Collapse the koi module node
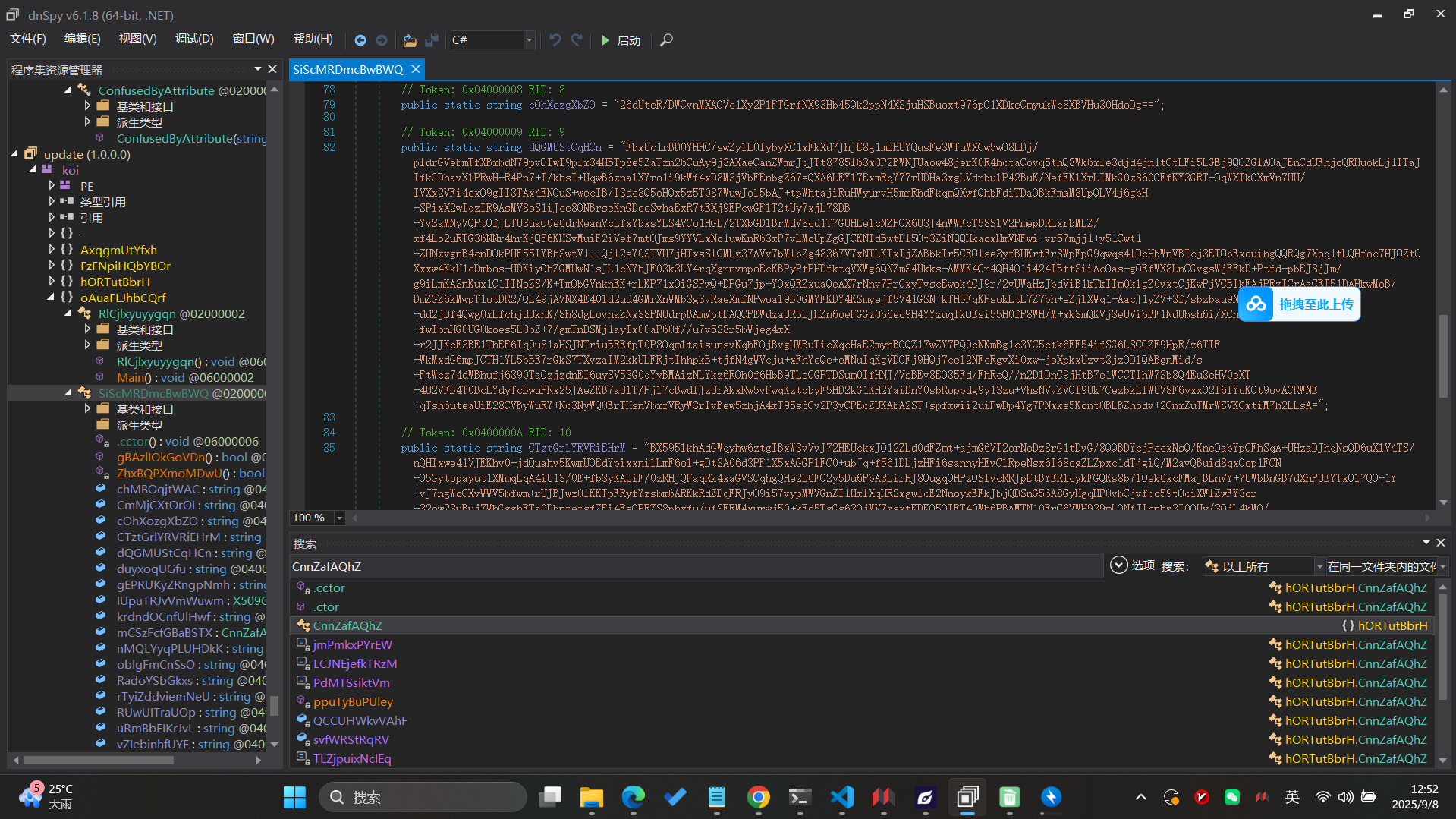This screenshot has width=1456, height=819. click(33, 170)
